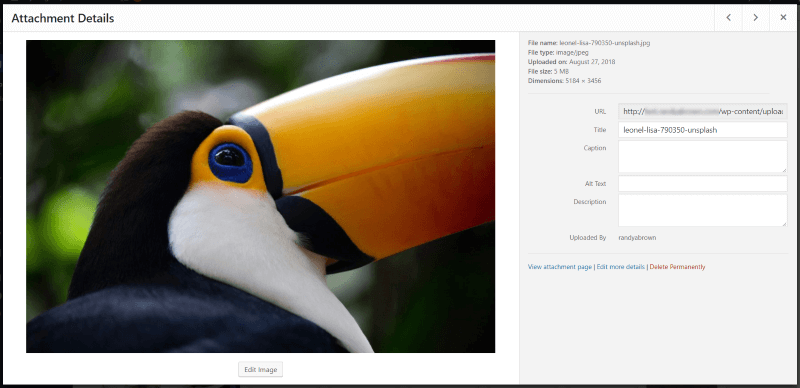Focus the Description text area
800x388 pixels.
pos(703,210)
